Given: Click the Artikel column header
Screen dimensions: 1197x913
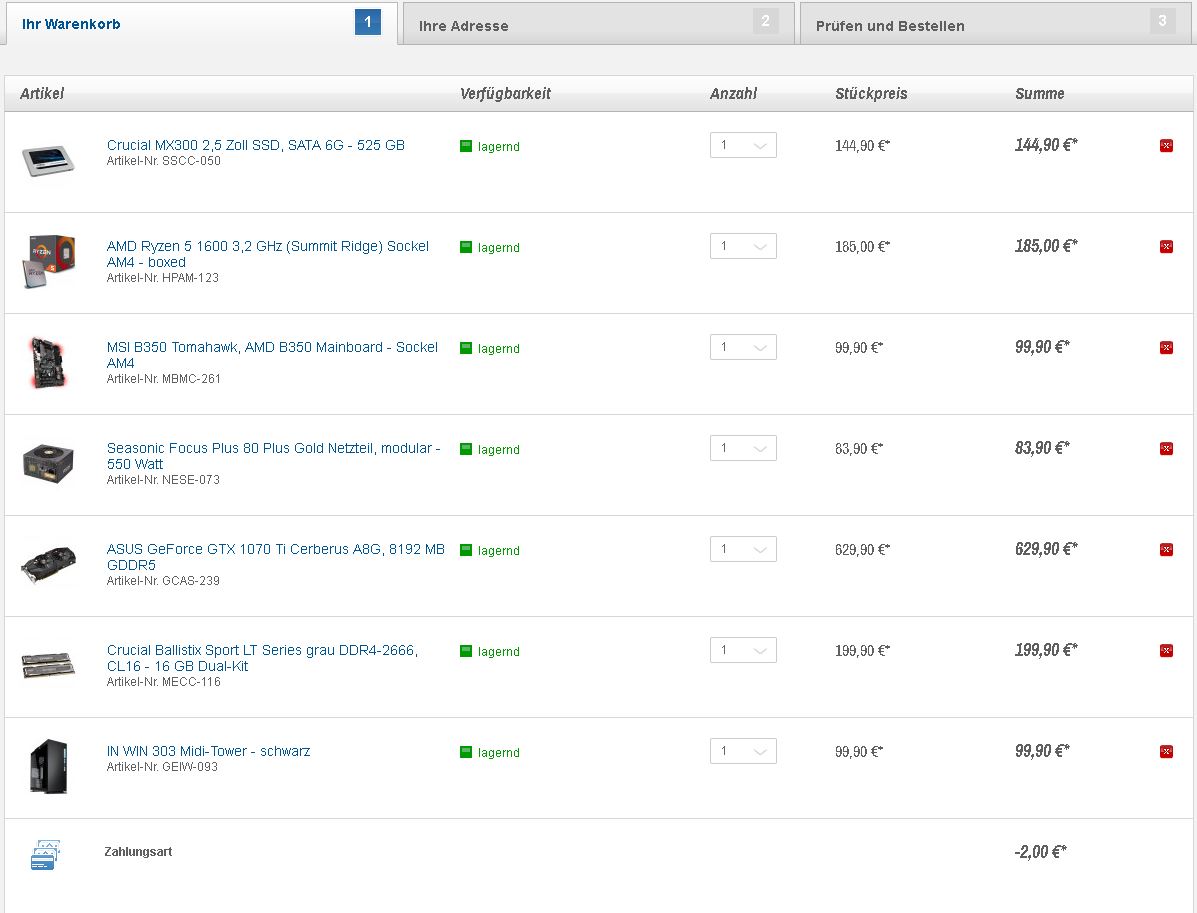Looking at the screenshot, I should tap(42, 93).
